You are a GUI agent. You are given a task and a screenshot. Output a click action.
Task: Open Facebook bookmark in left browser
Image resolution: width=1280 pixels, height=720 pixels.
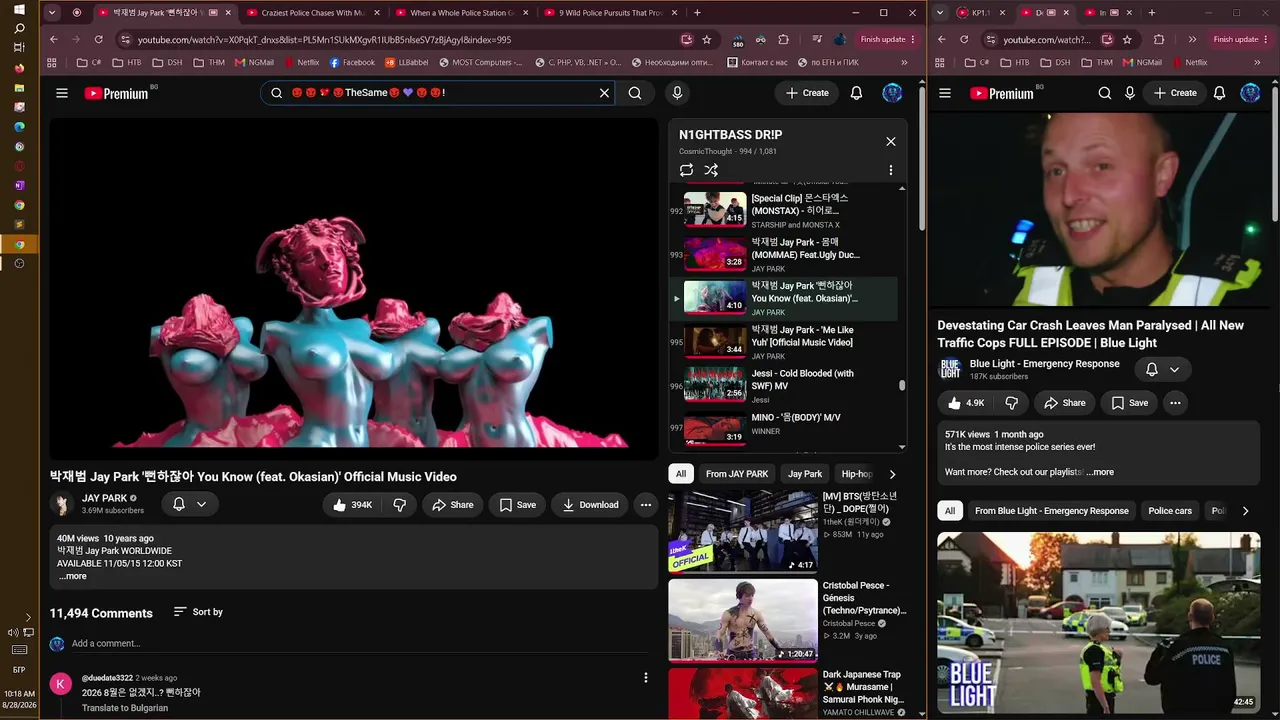tap(352, 62)
